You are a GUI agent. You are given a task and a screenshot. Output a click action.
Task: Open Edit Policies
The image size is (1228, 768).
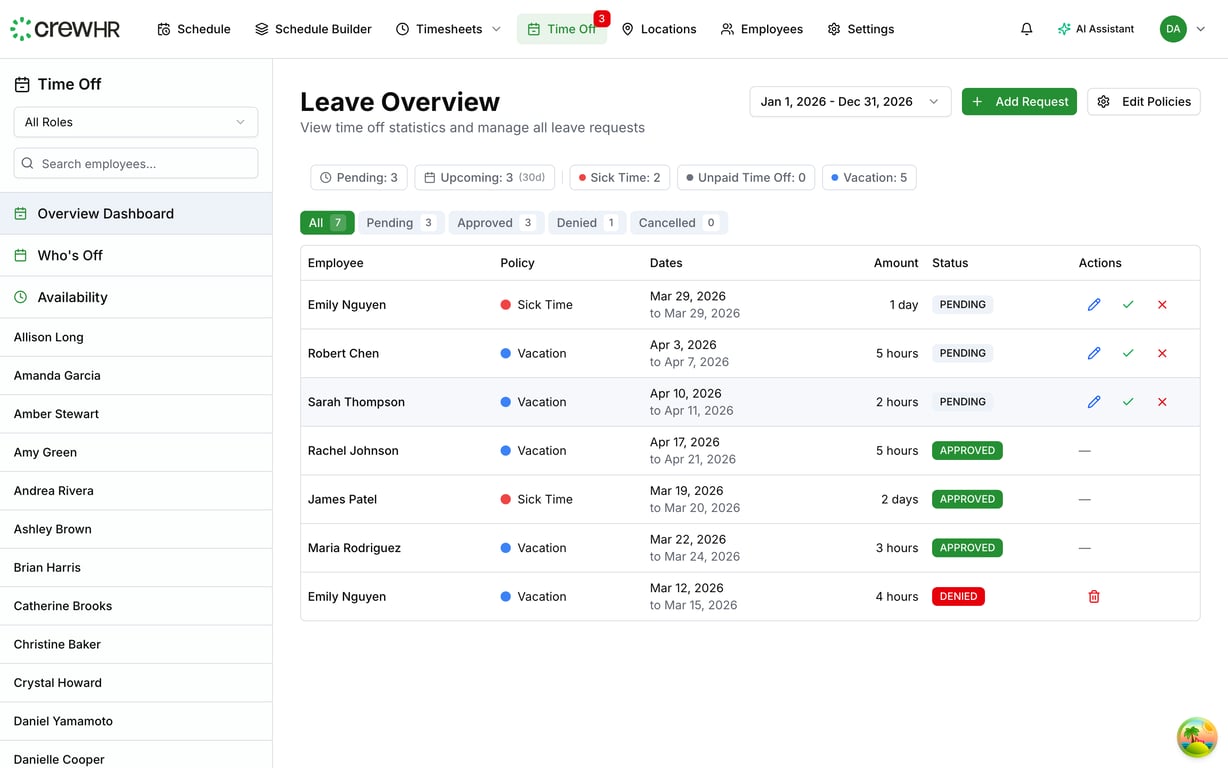(1143, 101)
